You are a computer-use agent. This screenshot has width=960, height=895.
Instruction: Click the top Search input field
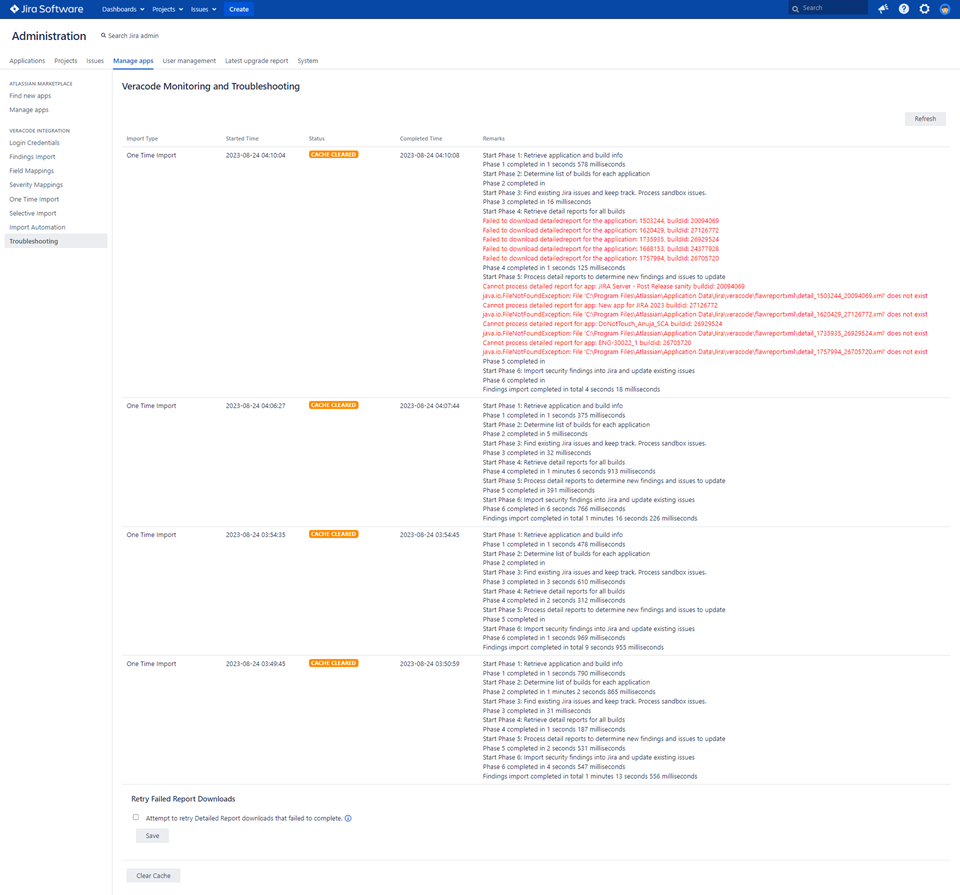tap(828, 9)
